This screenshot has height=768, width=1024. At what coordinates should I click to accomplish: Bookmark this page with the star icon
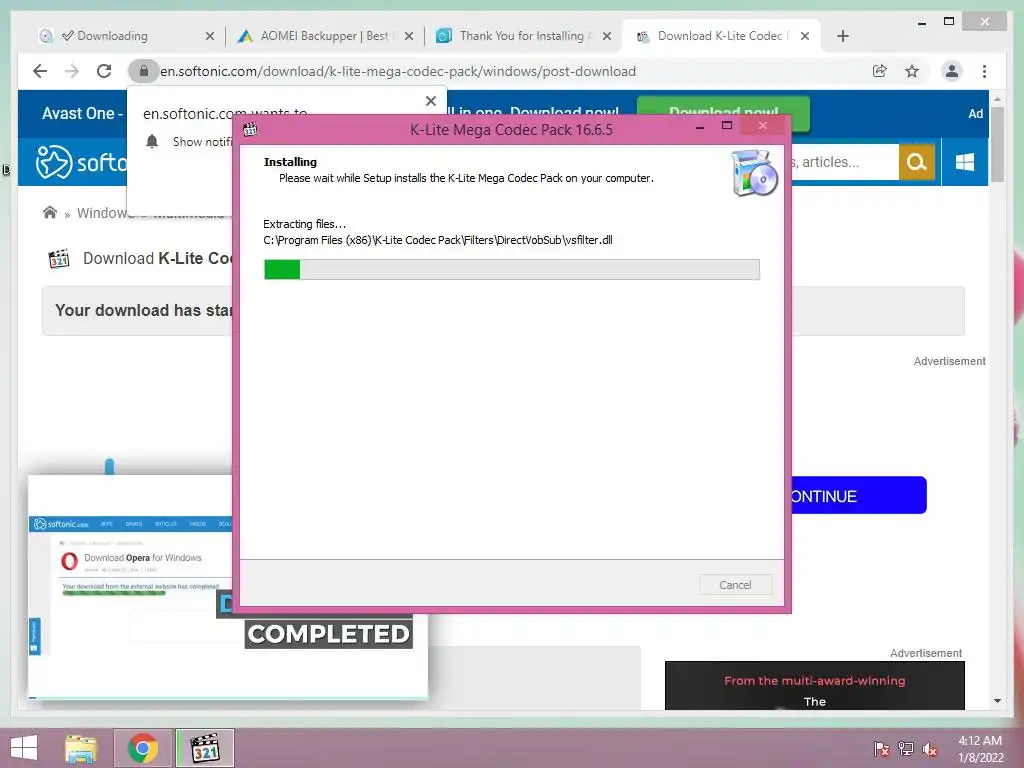(x=912, y=71)
